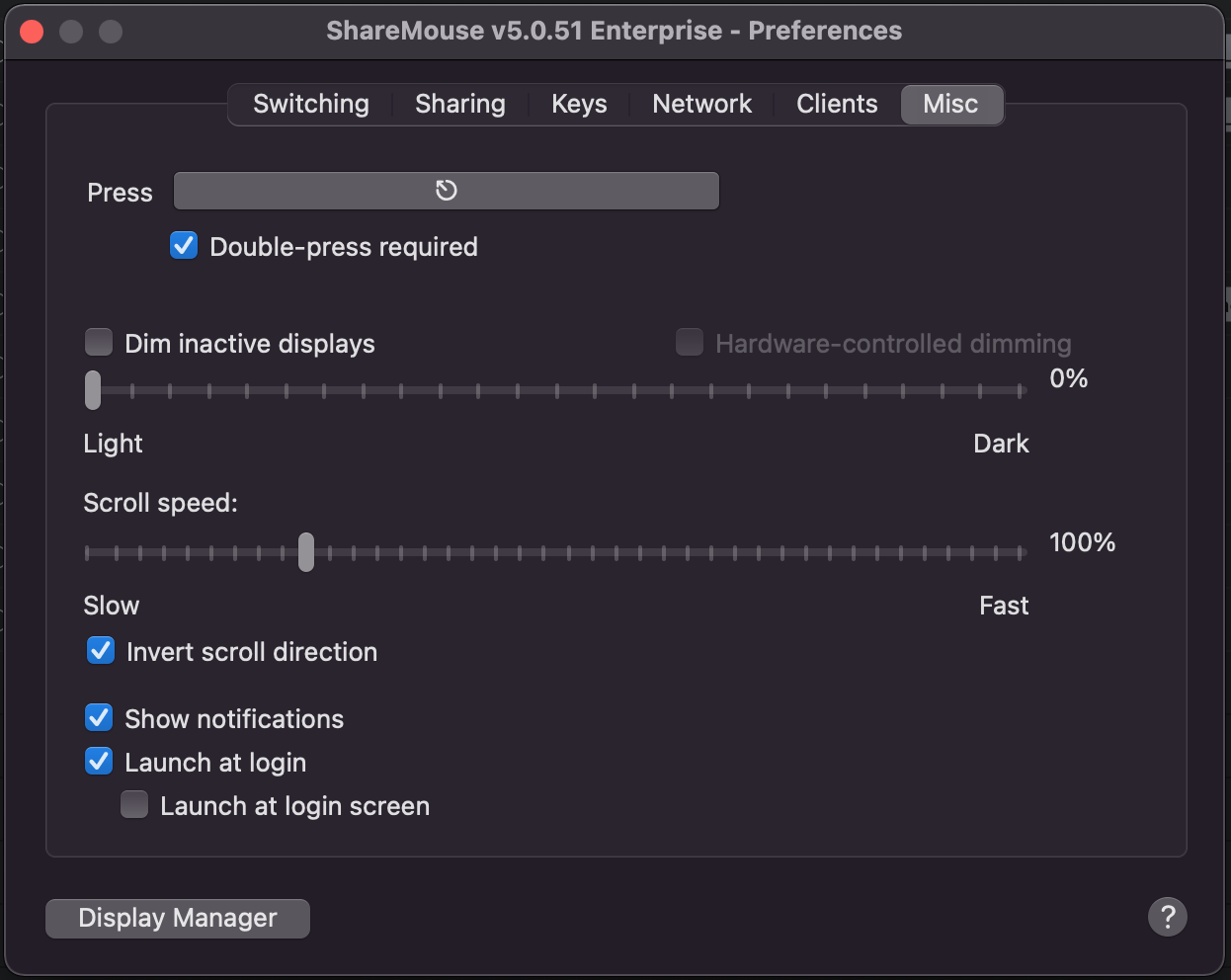Click the reset icon in the hotkey field
The width and height of the screenshot is (1231, 980).
click(445, 190)
